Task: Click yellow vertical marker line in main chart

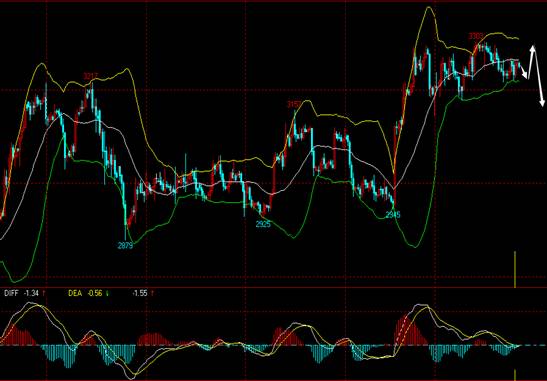Action: pos(515,269)
